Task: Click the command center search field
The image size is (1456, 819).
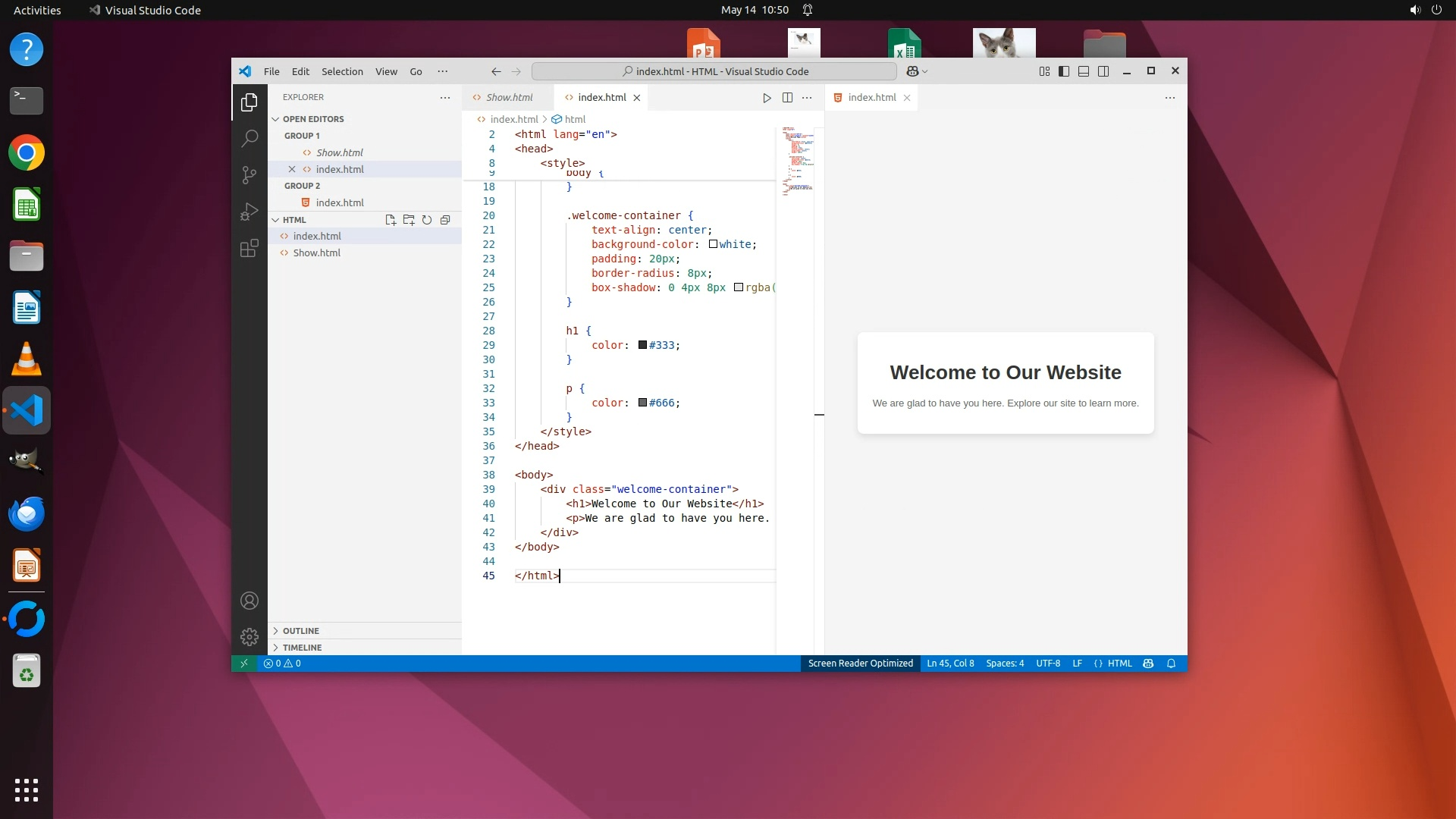Action: (714, 71)
